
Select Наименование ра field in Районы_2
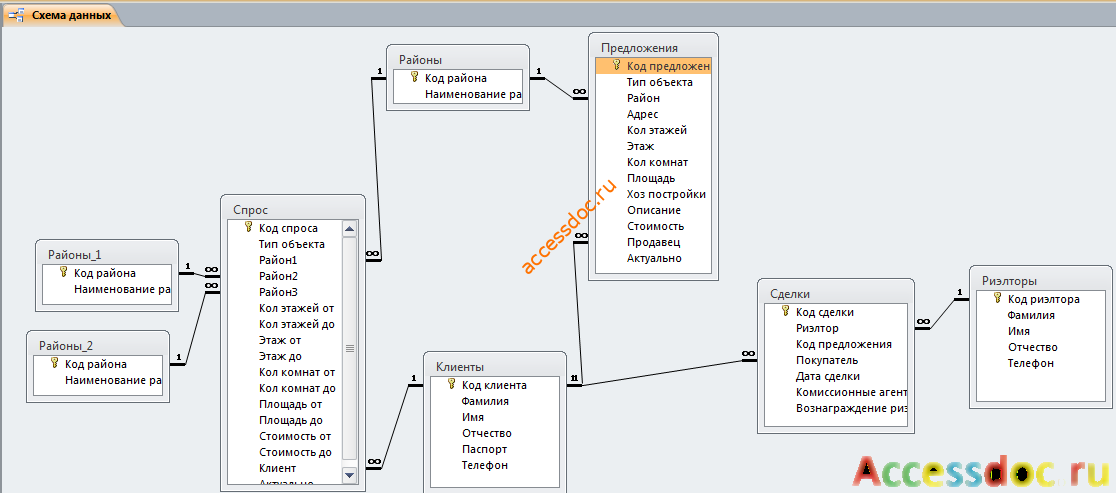(x=112, y=380)
